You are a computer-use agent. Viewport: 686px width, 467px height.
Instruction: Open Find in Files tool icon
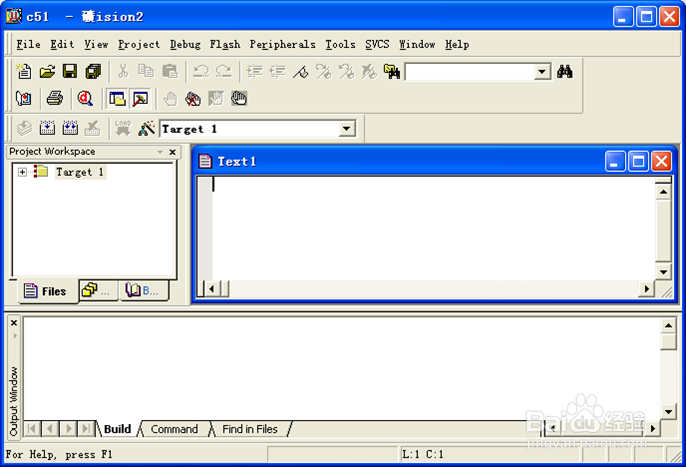coord(392,71)
